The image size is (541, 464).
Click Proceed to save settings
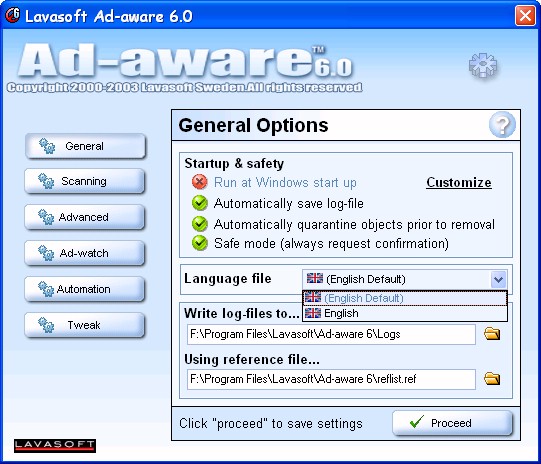452,423
